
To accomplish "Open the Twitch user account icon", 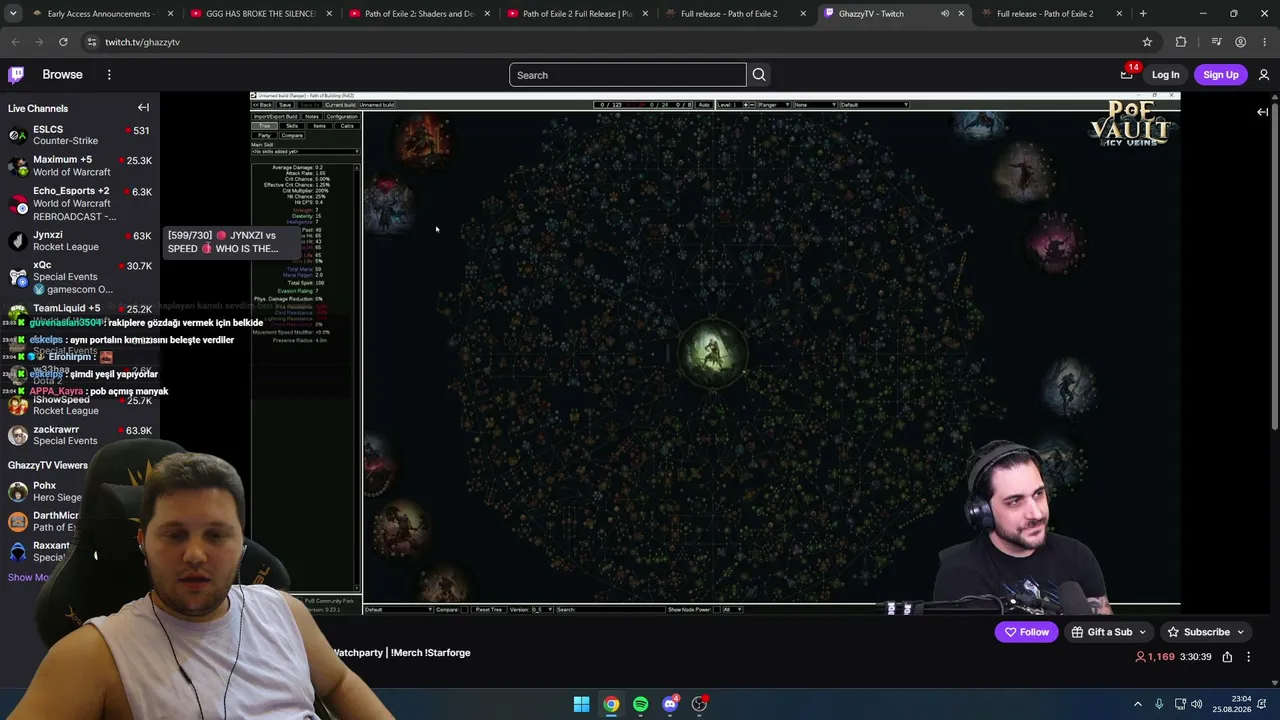I will (x=1264, y=75).
